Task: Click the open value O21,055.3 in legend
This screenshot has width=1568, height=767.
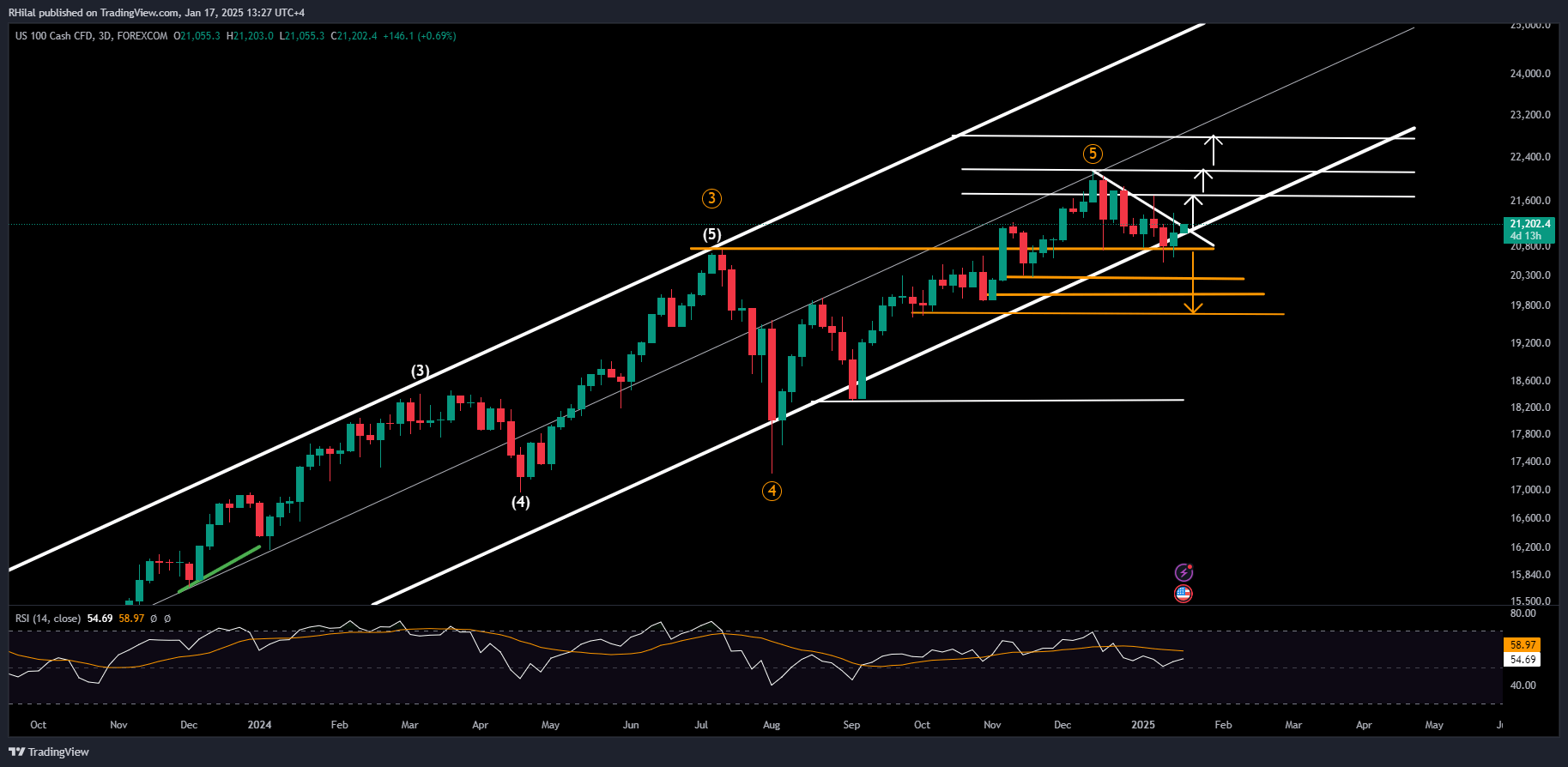Action: (x=197, y=36)
